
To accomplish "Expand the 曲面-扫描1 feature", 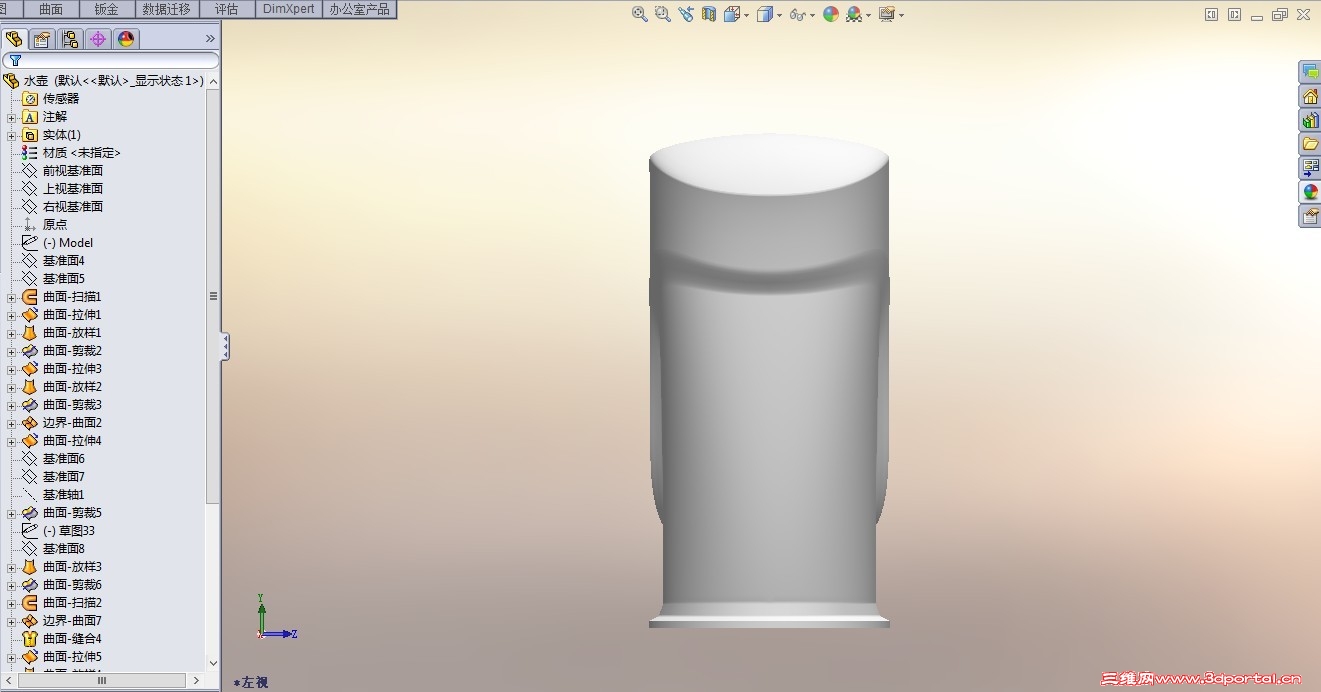I will (11, 297).
